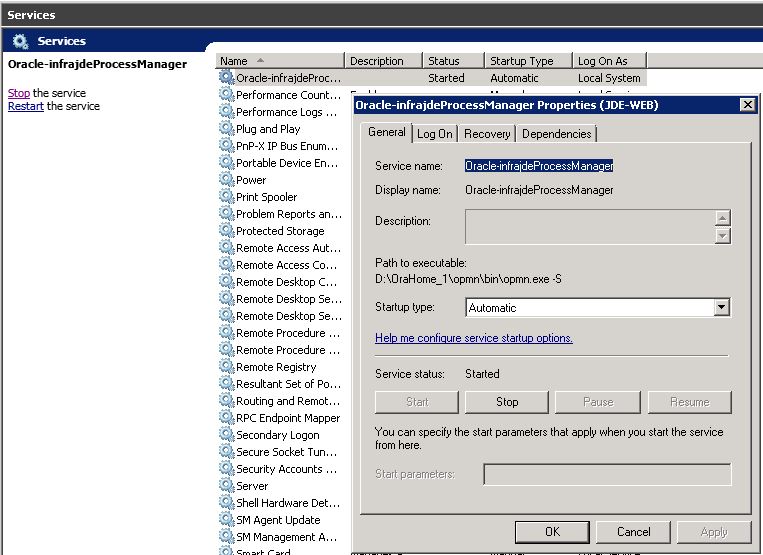Select the Protected Storage service row
This screenshot has height=555, width=763.
280,231
